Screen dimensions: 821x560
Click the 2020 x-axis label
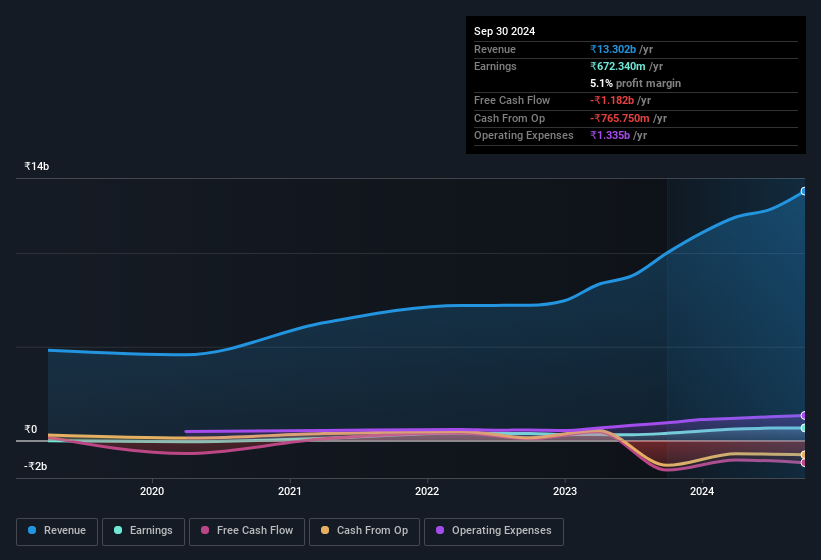coord(152,491)
